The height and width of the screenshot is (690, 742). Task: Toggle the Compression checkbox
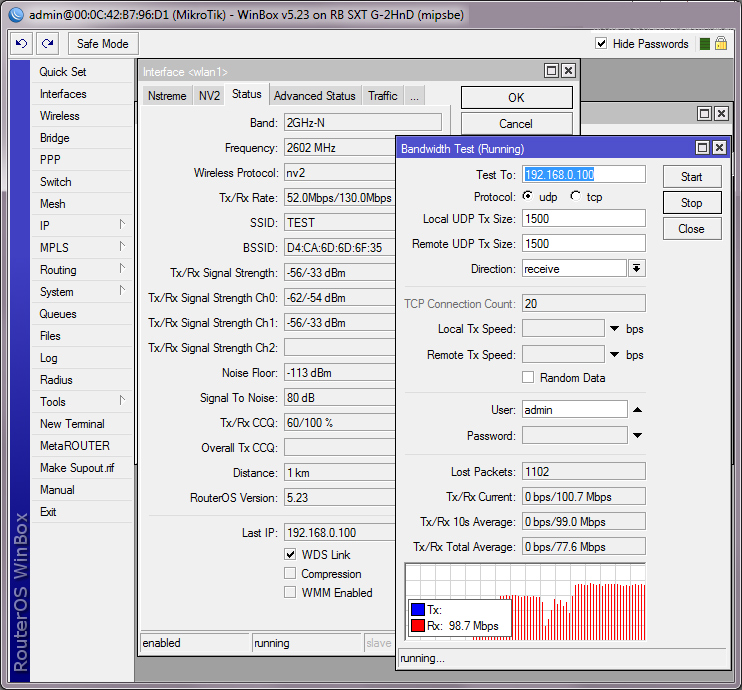pyautogui.click(x=290, y=573)
